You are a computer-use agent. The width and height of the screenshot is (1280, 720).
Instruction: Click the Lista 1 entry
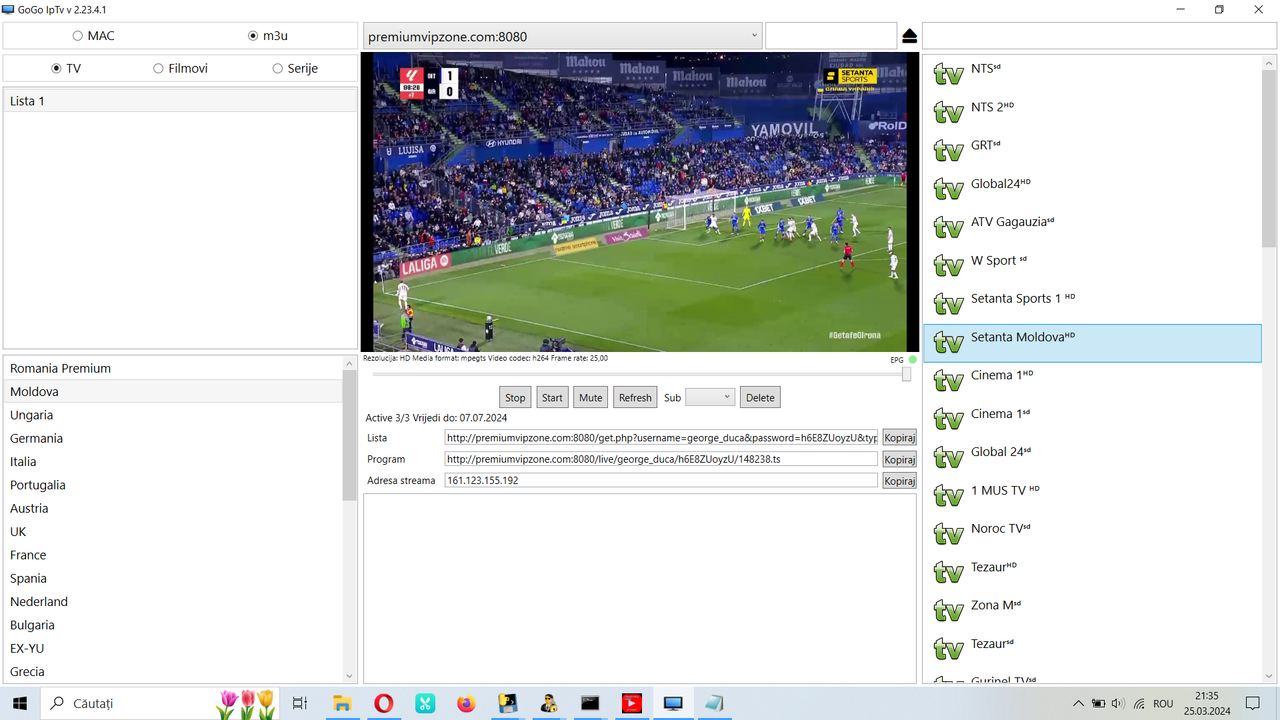180,101
